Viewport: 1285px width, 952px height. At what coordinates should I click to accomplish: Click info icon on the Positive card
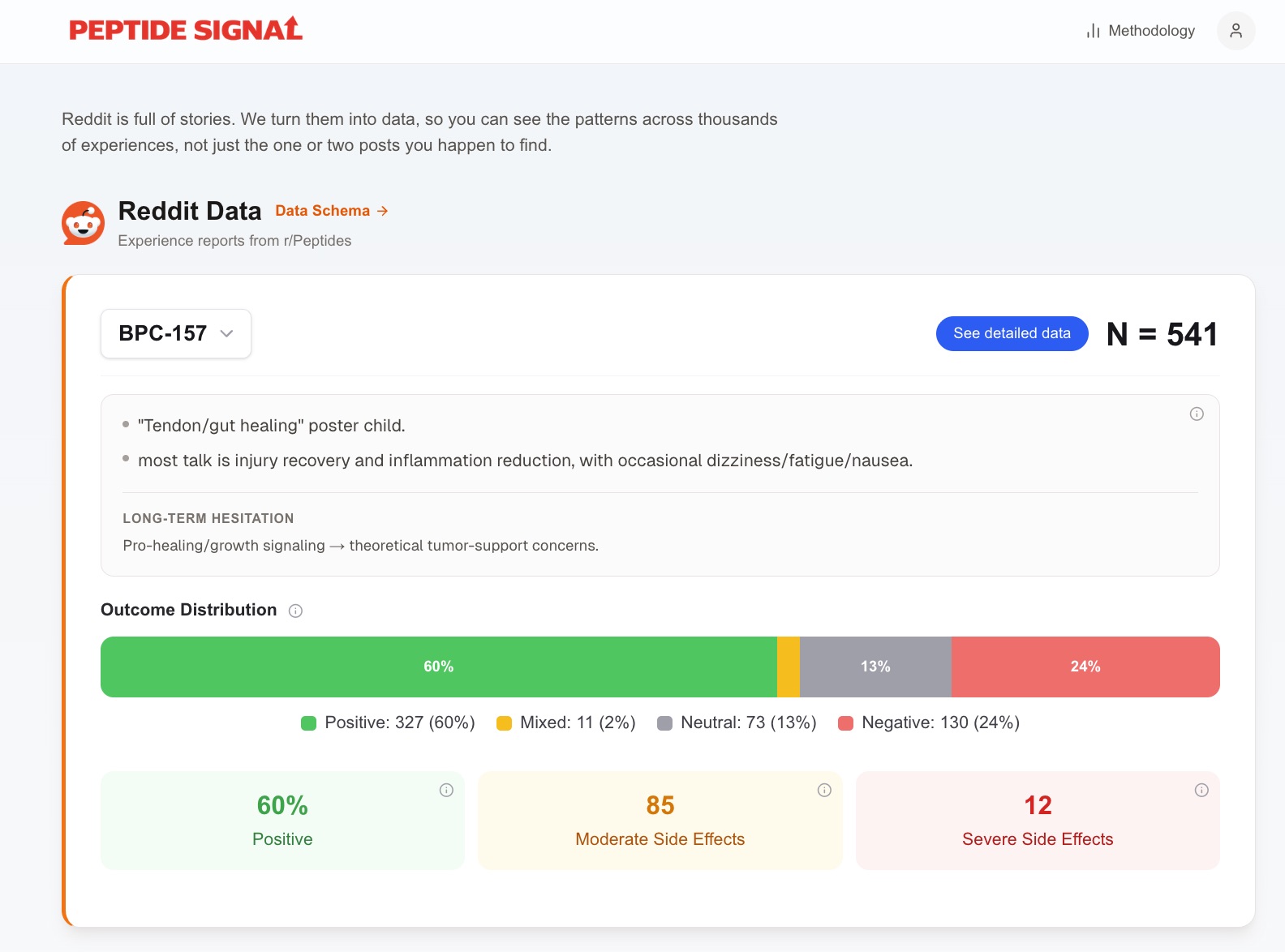point(446,791)
